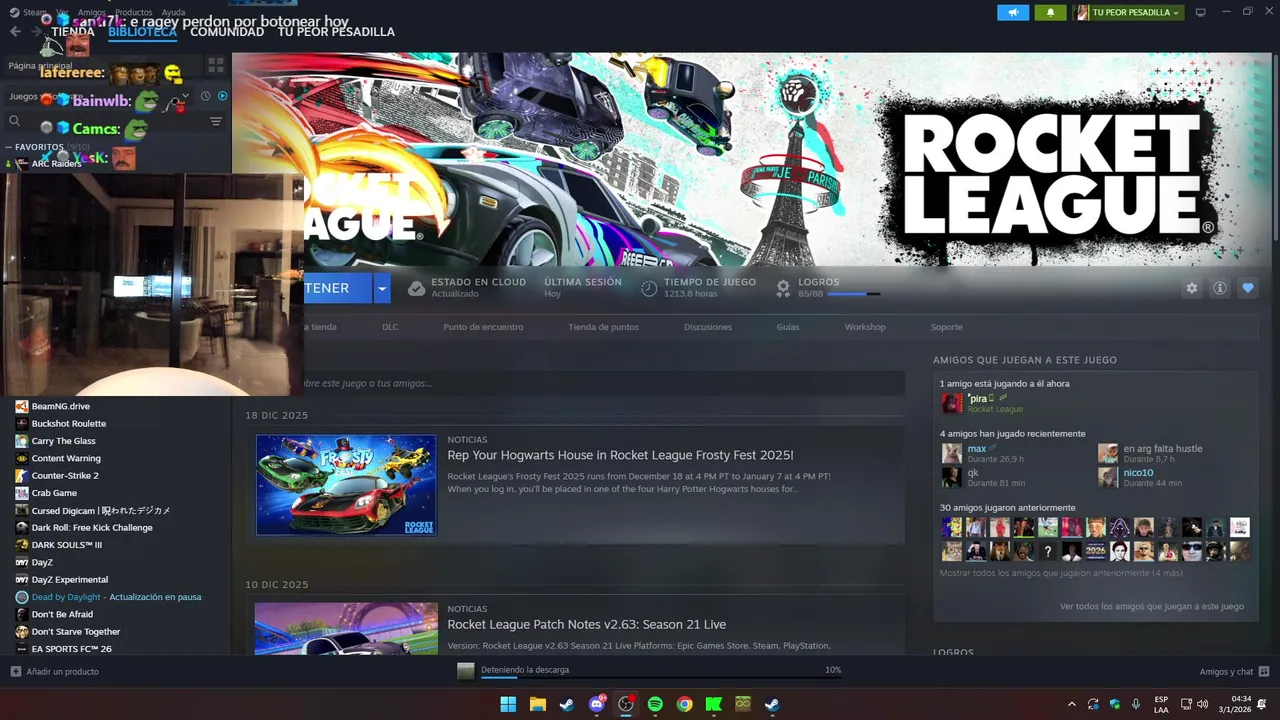This screenshot has height=720, width=1280.
Task: Open the Ayuda menu
Action: [173, 12]
